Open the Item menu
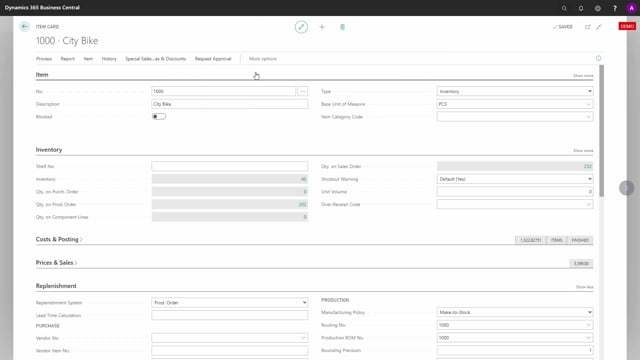 click(88, 59)
